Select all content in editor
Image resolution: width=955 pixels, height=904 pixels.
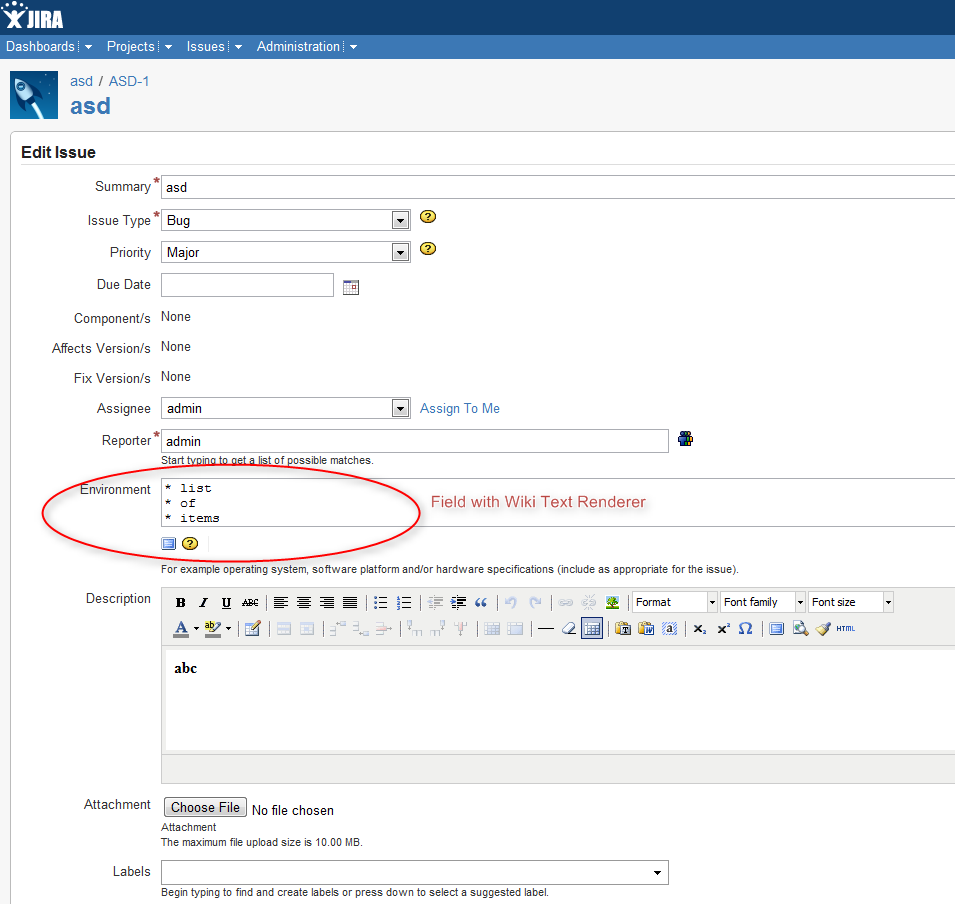[669, 629]
